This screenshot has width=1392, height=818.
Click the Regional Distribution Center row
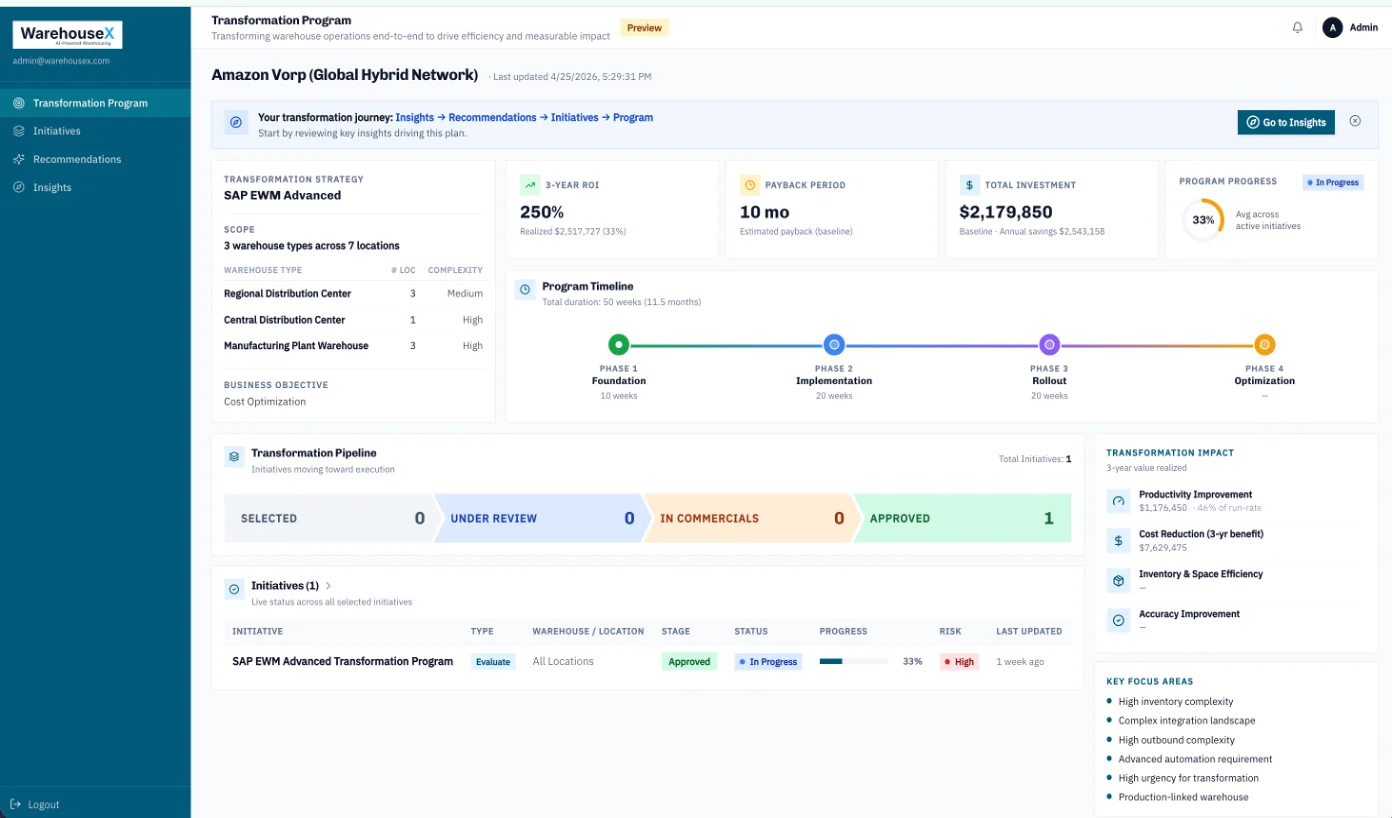pyautogui.click(x=353, y=294)
